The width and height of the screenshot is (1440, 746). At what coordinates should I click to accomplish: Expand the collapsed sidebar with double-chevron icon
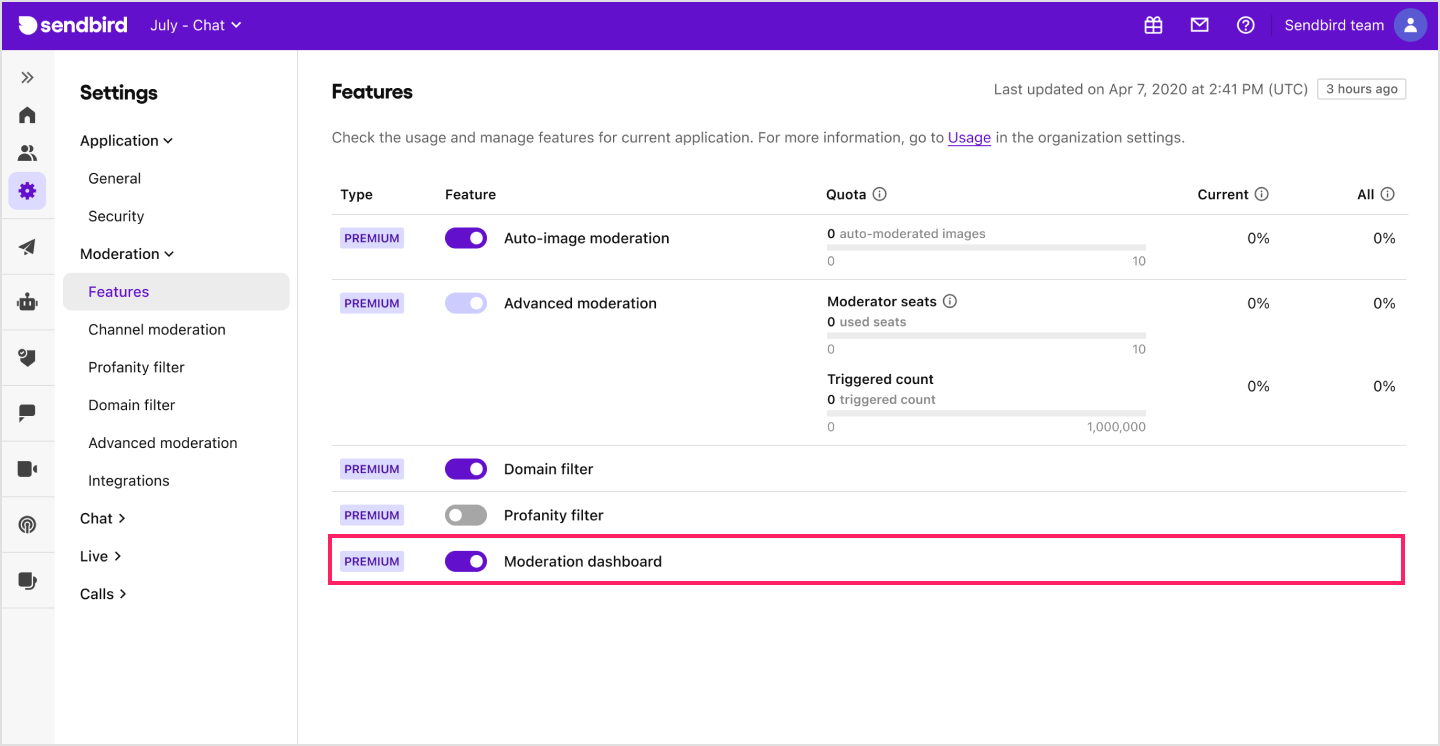[27, 77]
